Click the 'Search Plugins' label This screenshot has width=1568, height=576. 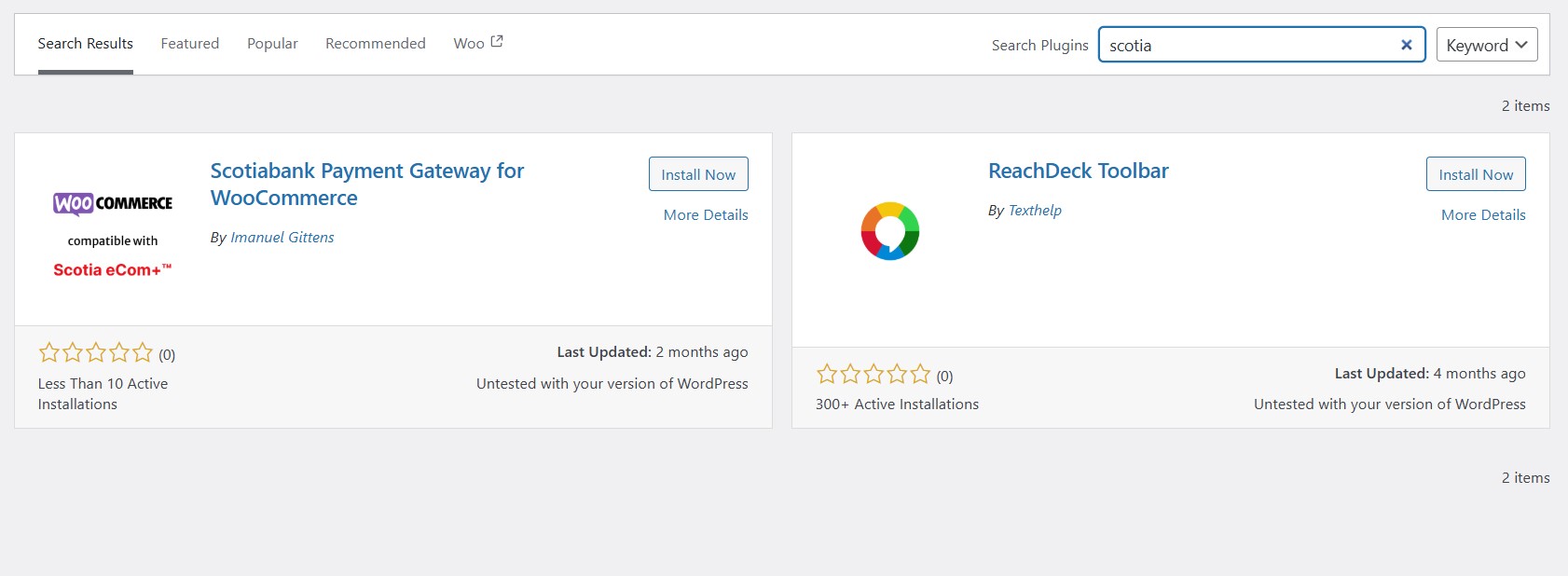pyautogui.click(x=1039, y=46)
